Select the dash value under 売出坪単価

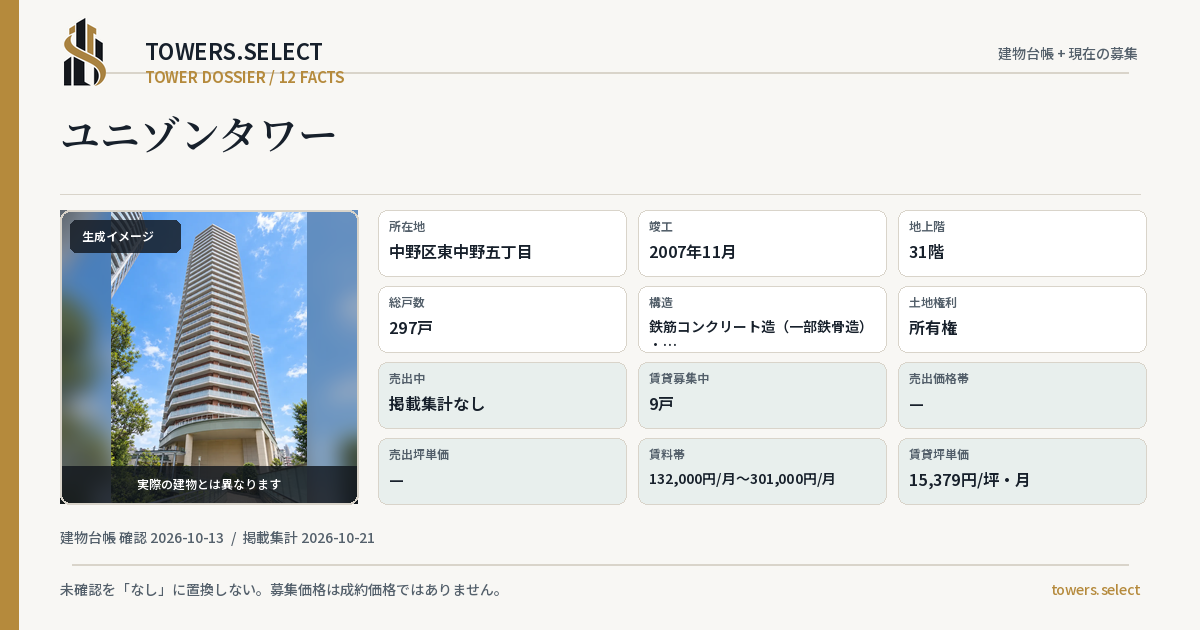[x=396, y=480]
